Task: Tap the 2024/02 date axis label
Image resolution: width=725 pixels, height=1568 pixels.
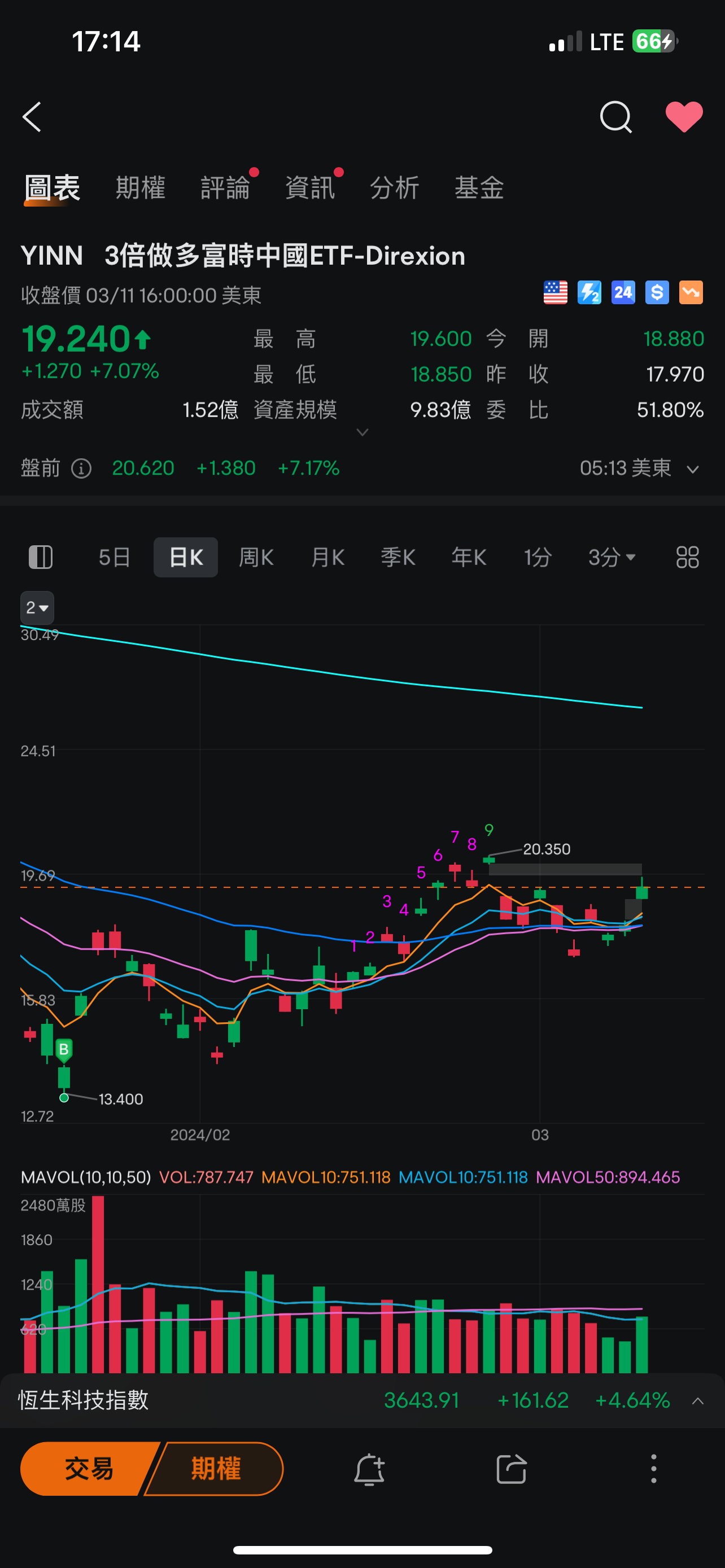Action: [x=200, y=1135]
